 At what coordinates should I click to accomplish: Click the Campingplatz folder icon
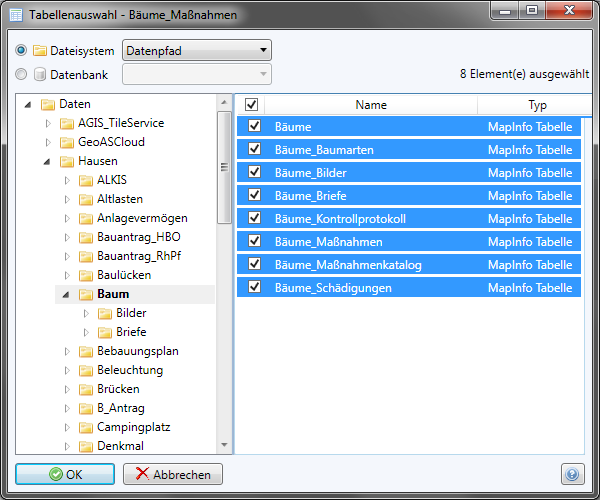tap(86, 427)
